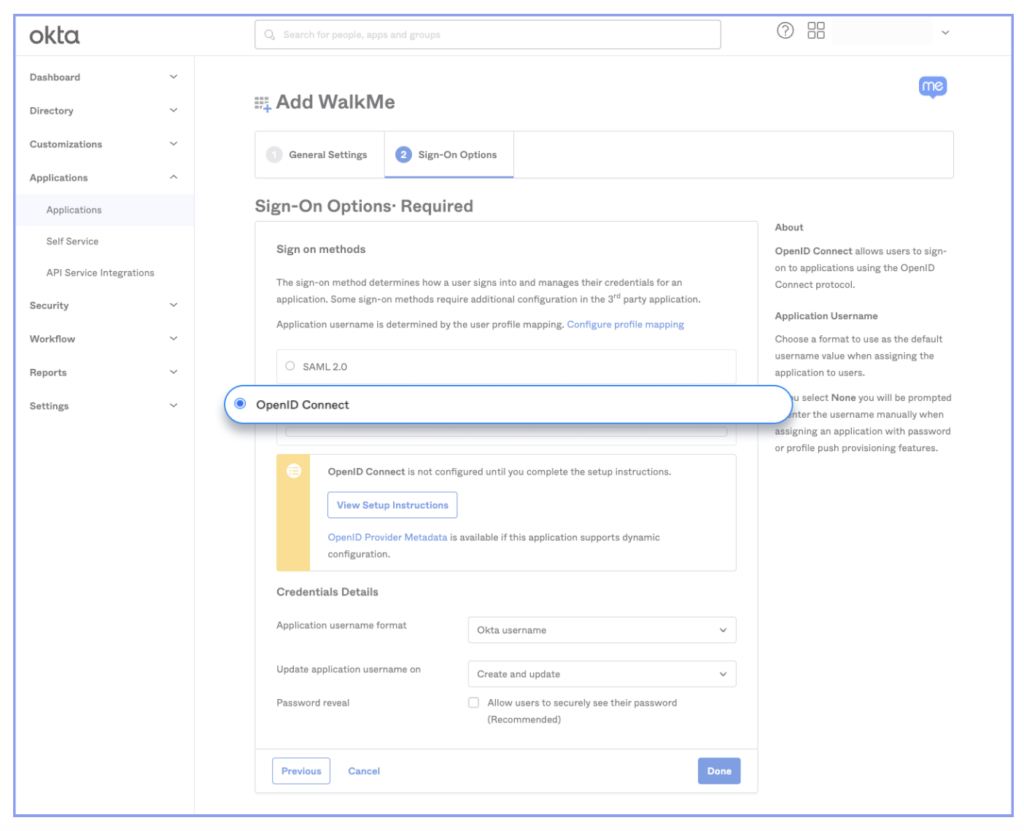Click the yellow warning banner icon
Image resolution: width=1024 pixels, height=831 pixels.
tap(294, 471)
